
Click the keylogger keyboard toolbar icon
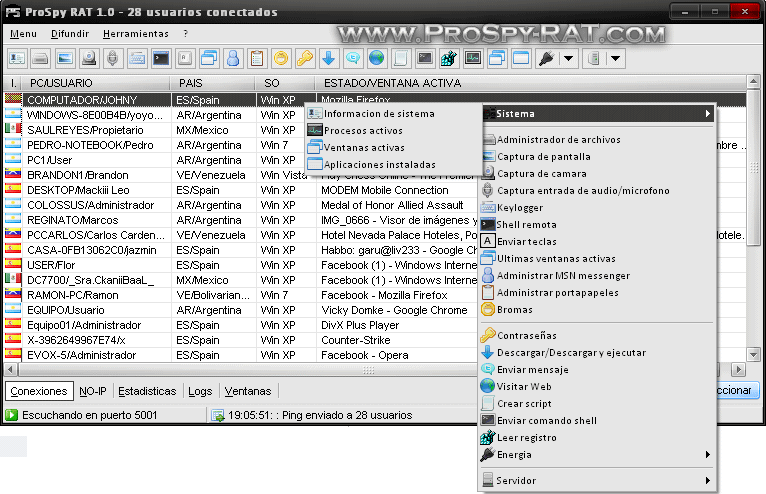pyautogui.click(x=137, y=59)
